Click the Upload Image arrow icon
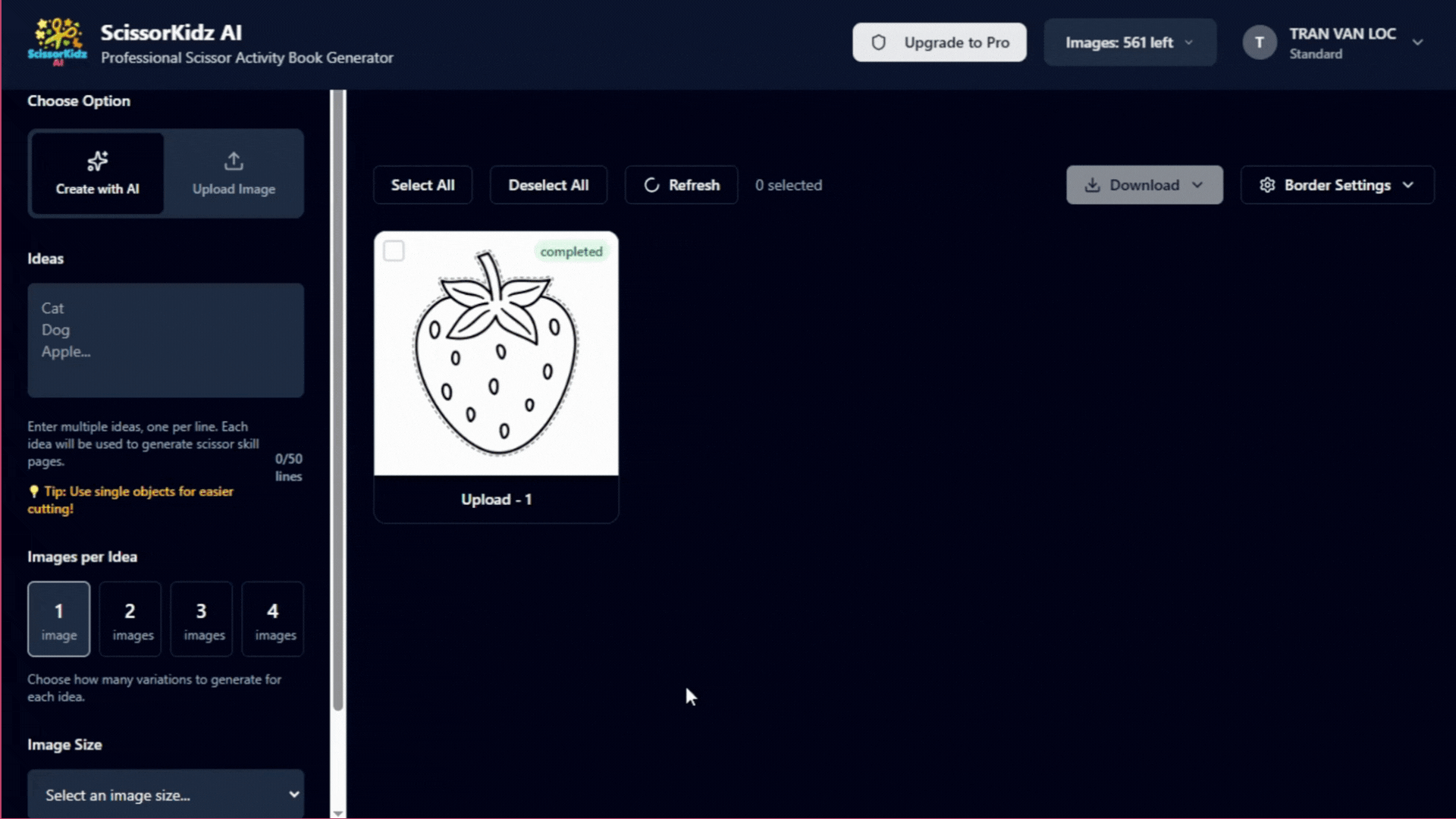1456x819 pixels. tap(234, 161)
